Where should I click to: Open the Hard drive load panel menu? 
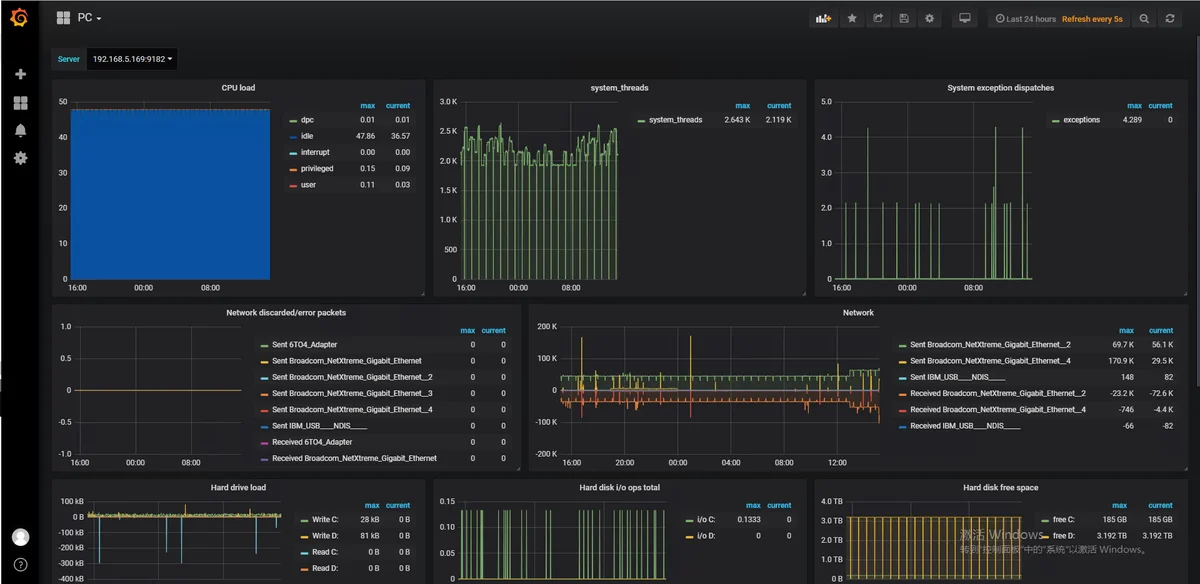238,488
